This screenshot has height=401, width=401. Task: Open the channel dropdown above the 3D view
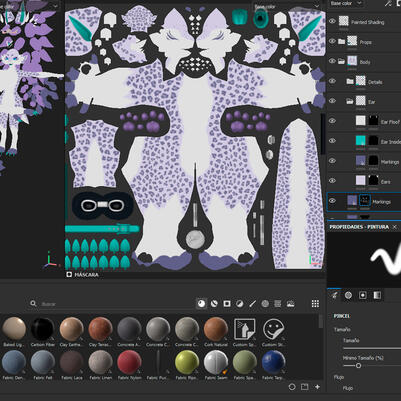(x=29, y=6)
